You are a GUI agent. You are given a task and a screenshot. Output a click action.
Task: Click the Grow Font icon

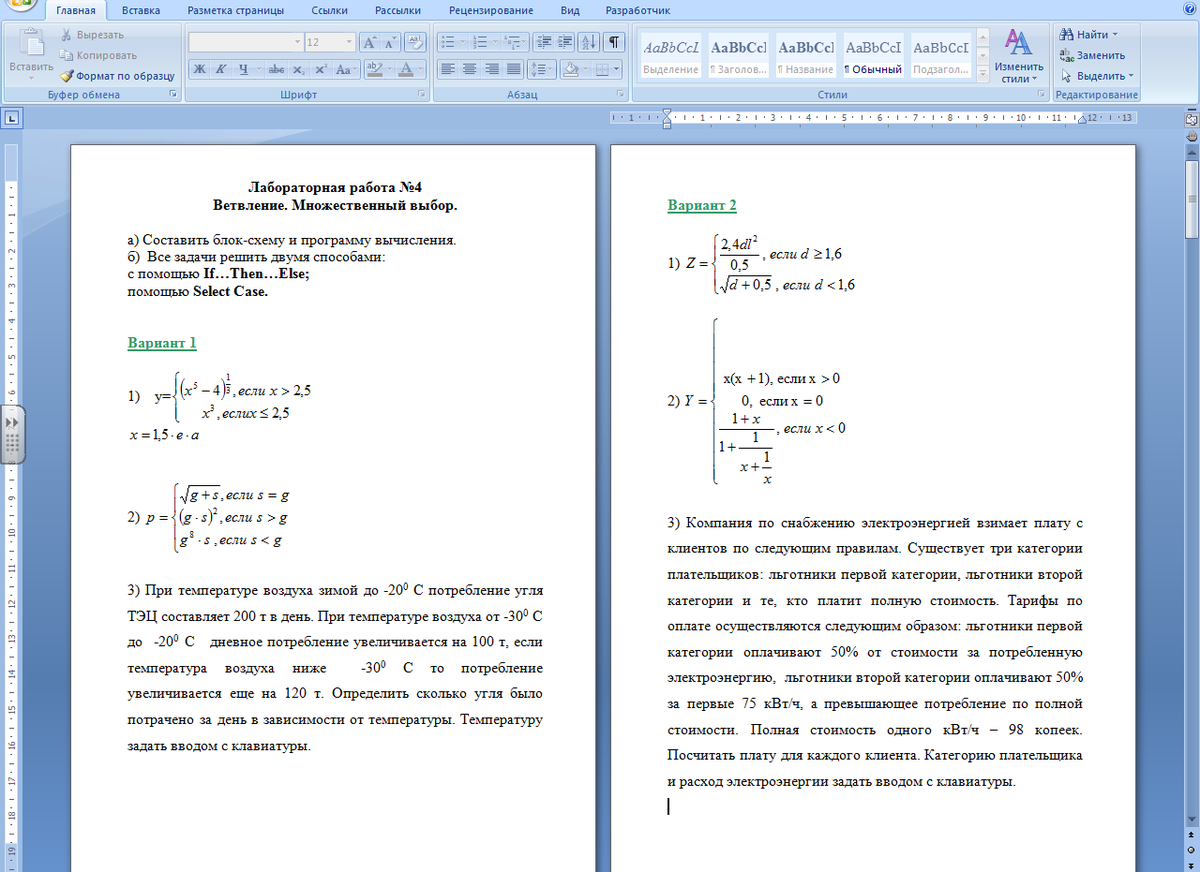coord(369,42)
